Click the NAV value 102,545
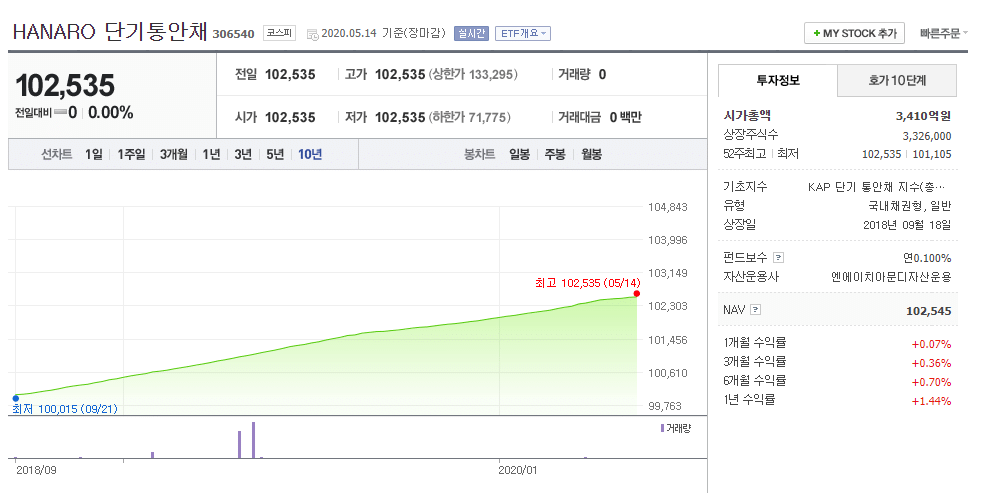The width and height of the screenshot is (994, 493). 929,311
